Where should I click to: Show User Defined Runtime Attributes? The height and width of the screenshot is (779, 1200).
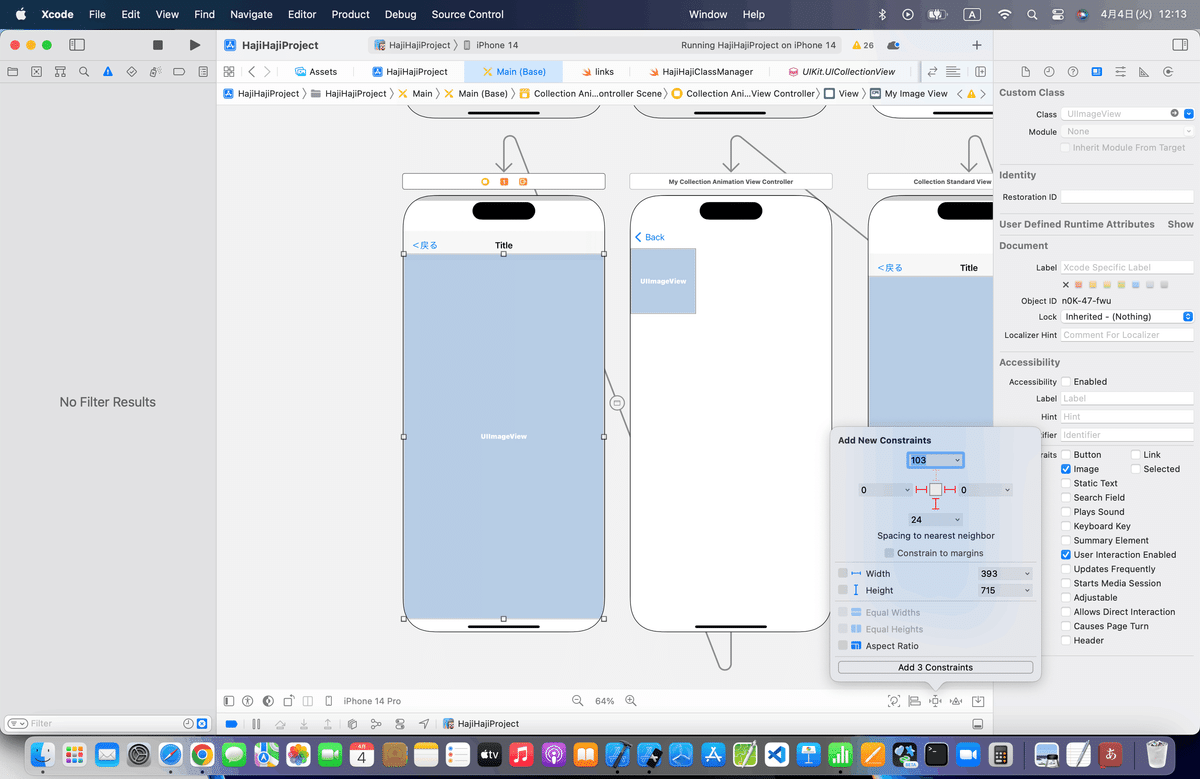[x=1180, y=224]
